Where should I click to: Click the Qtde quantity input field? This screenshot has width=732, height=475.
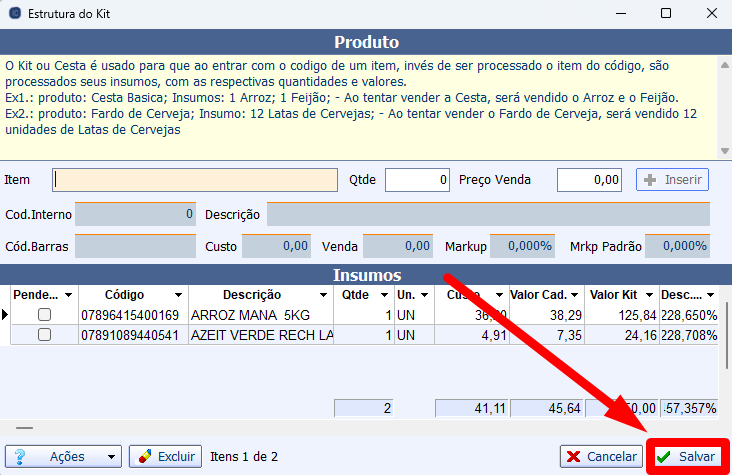(x=417, y=180)
